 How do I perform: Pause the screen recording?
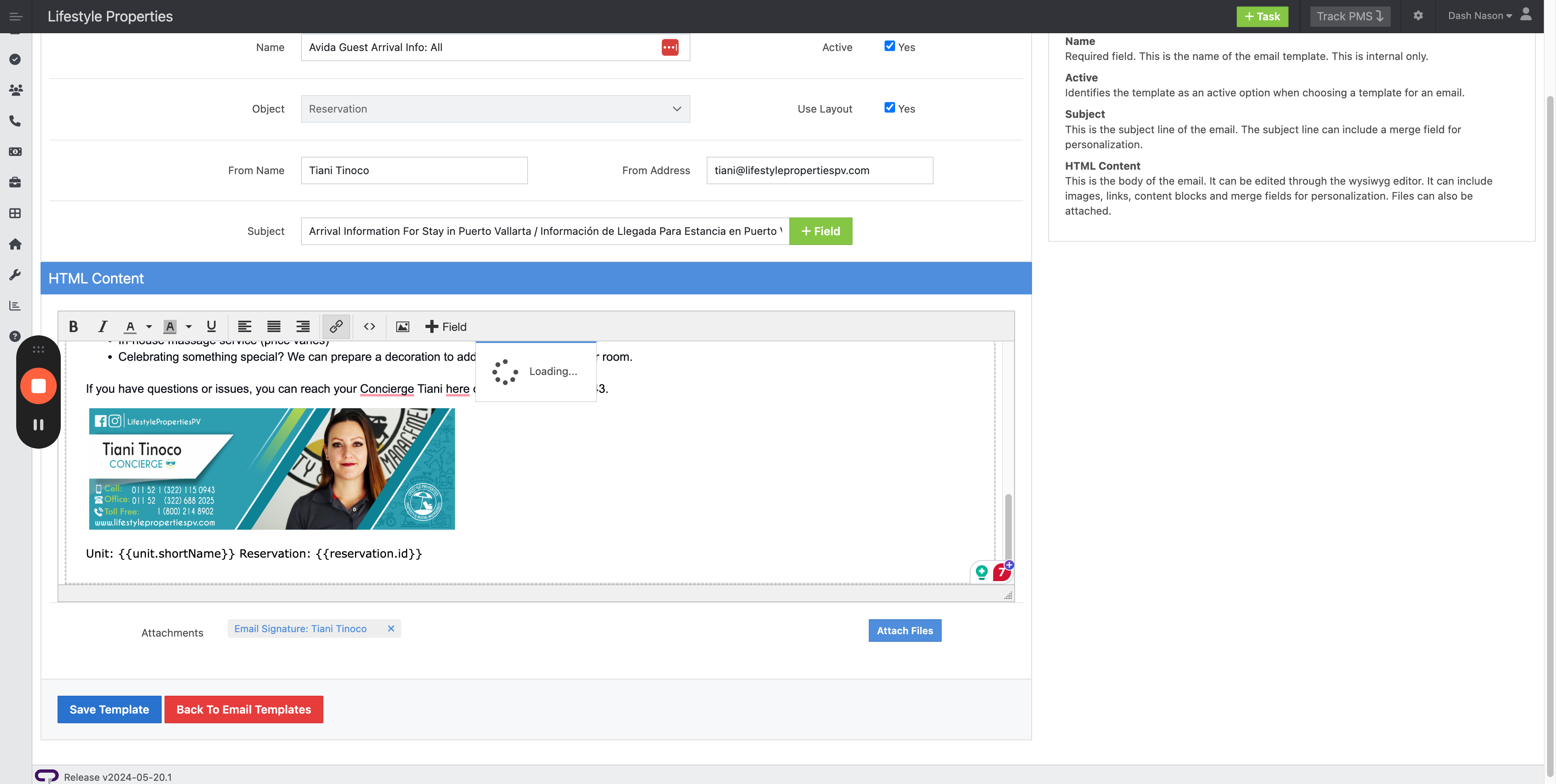(x=38, y=425)
